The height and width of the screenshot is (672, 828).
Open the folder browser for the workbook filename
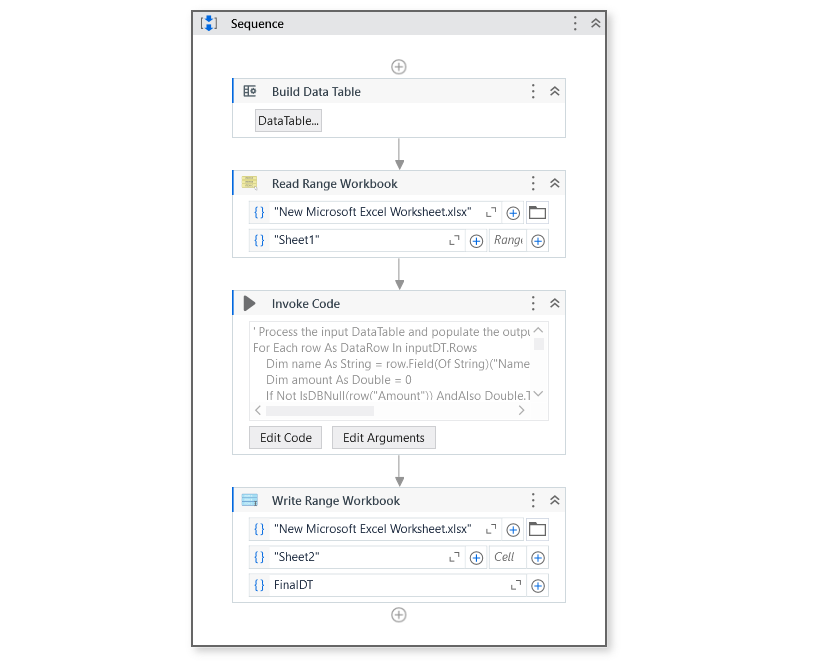click(537, 212)
